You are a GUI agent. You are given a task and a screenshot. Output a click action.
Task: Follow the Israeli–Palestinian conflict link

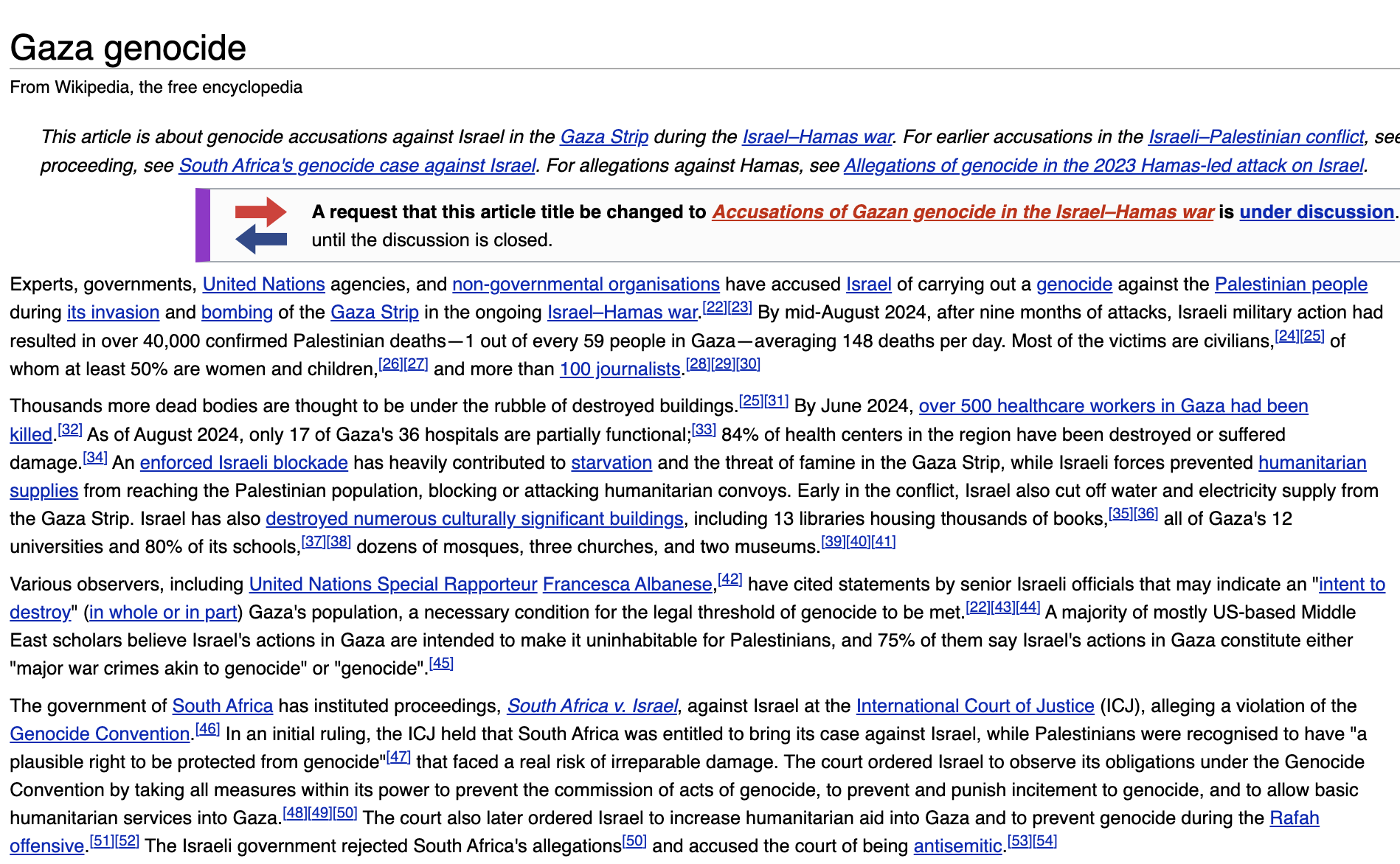click(1256, 137)
